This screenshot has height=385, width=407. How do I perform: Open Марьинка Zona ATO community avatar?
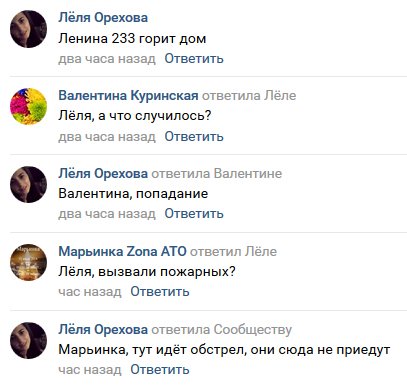28,263
